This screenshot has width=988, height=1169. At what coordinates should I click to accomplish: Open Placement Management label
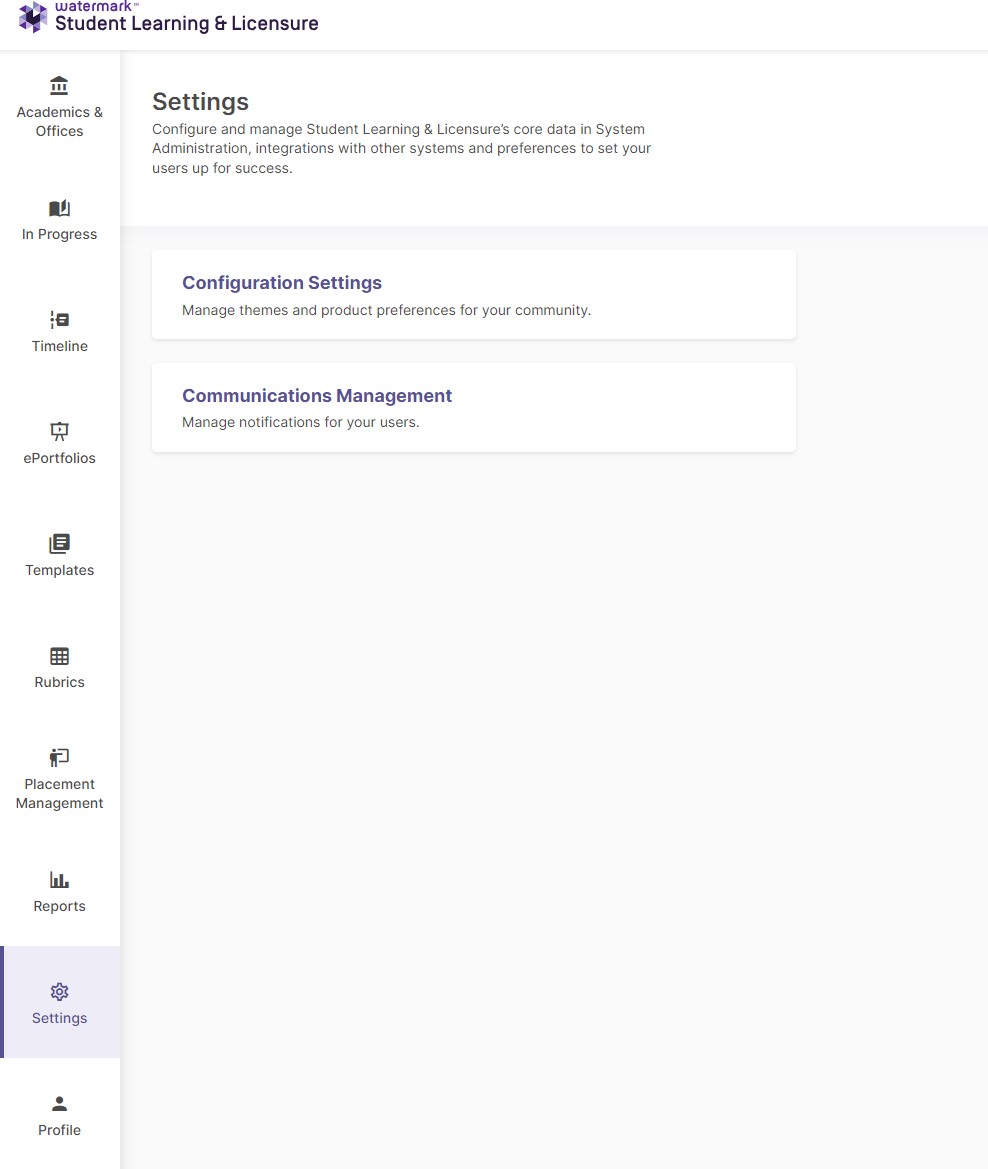[60, 793]
